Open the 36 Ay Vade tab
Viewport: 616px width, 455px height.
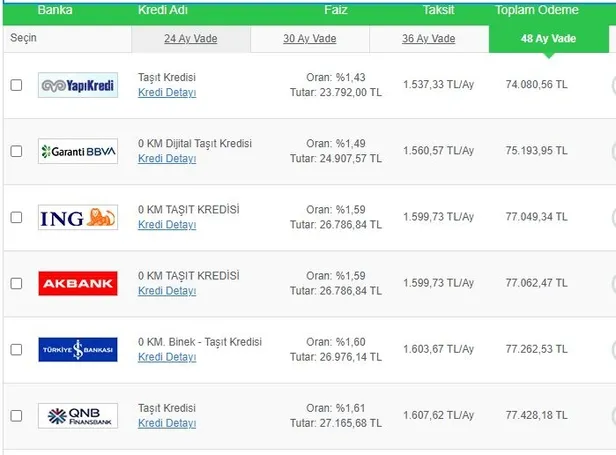click(428, 39)
